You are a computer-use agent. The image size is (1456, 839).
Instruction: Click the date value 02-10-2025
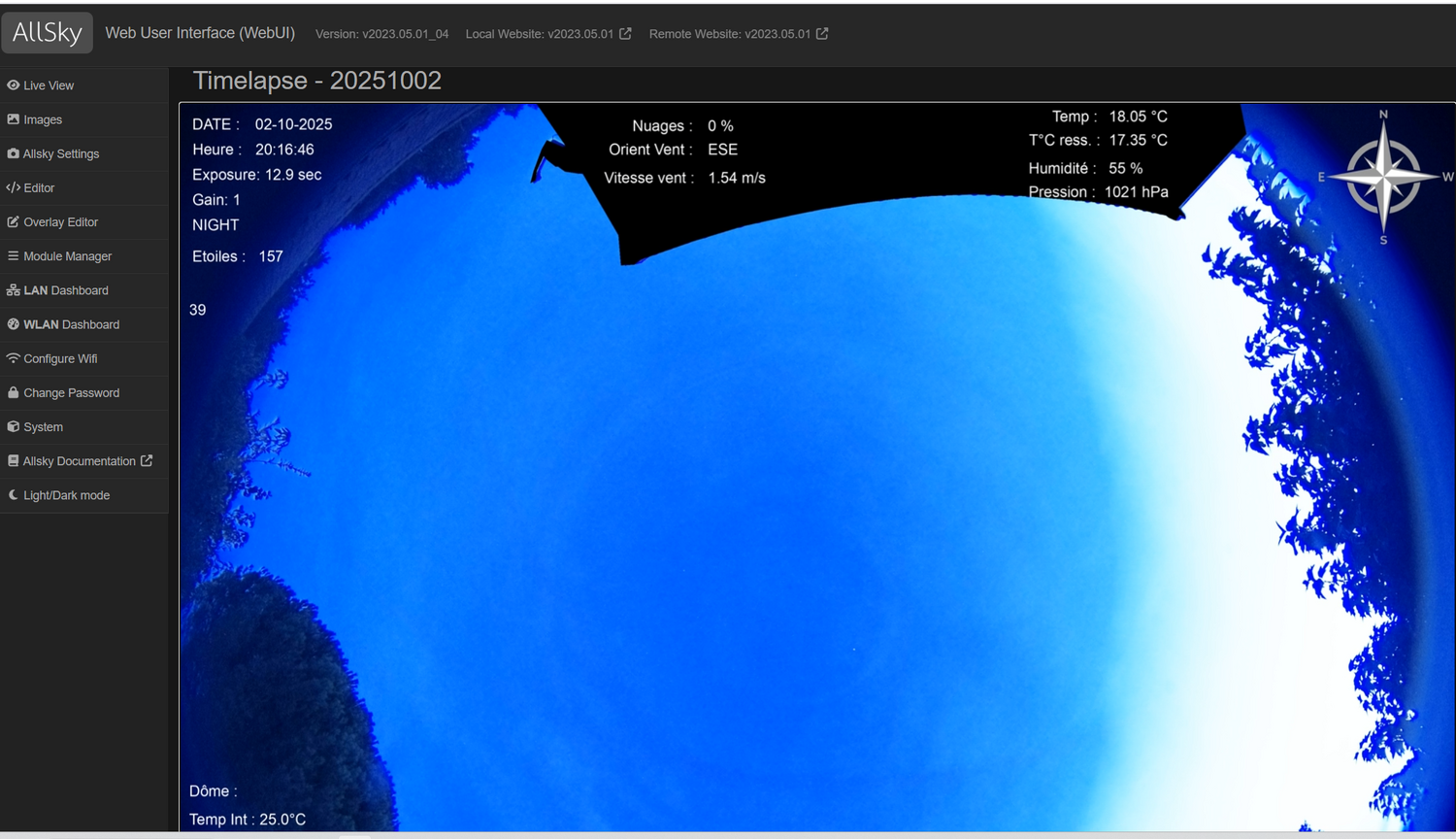[x=293, y=124]
